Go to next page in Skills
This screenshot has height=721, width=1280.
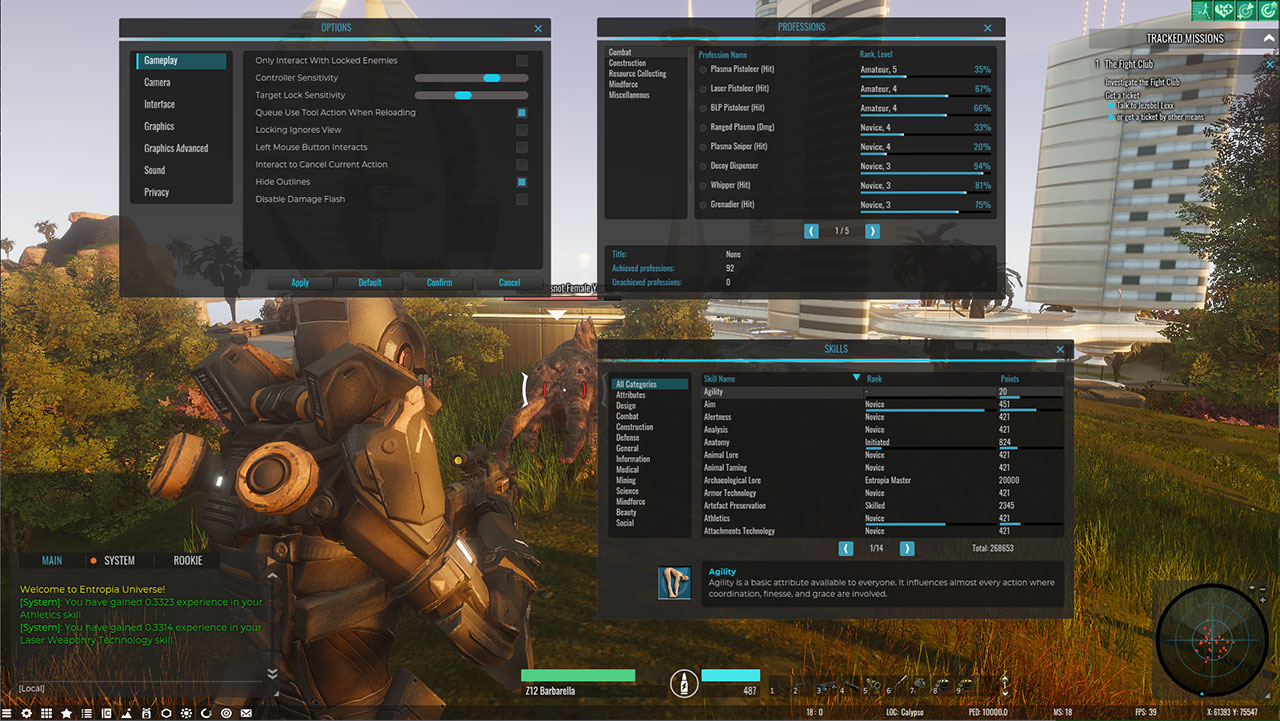click(907, 548)
